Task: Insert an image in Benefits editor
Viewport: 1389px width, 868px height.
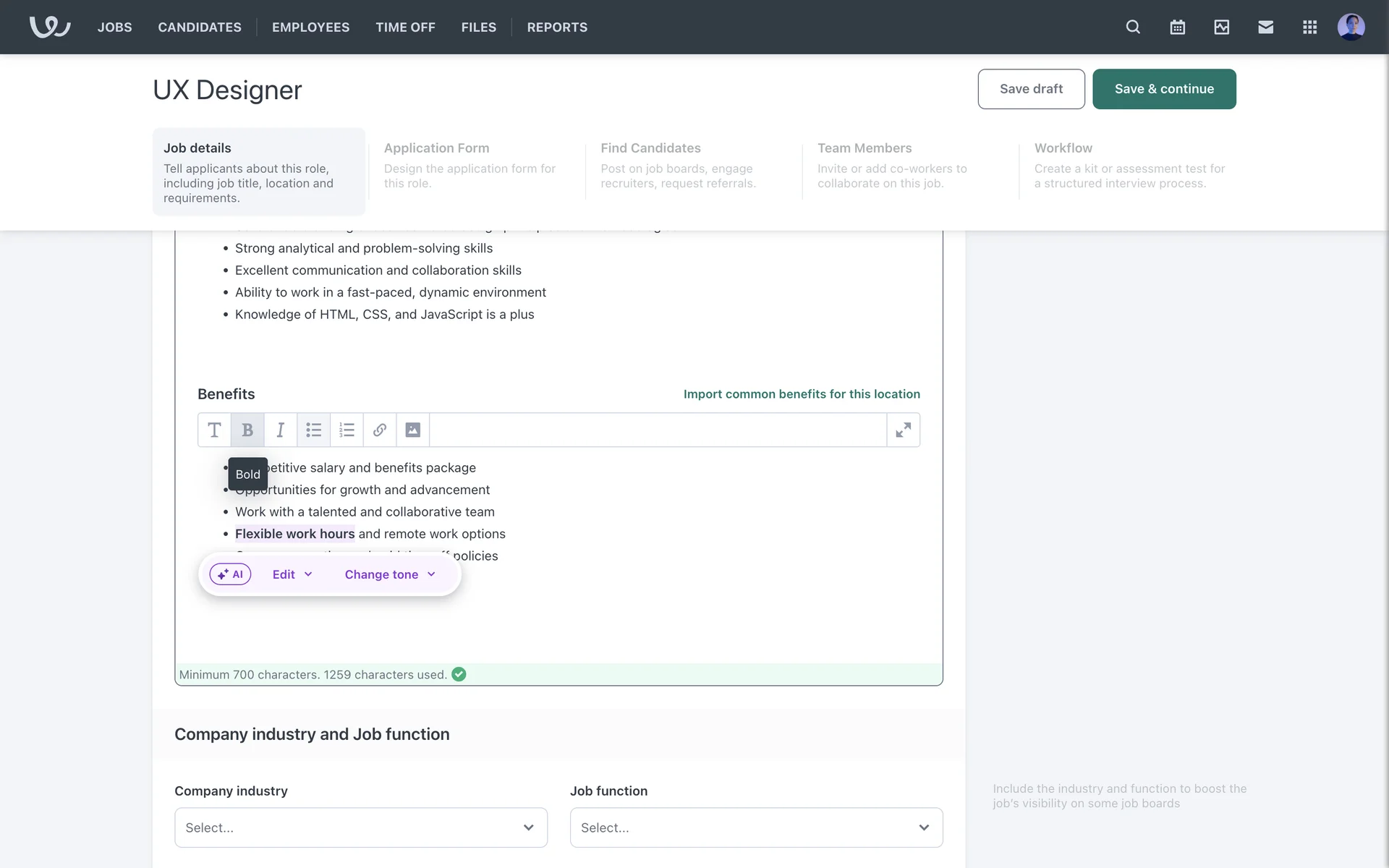Action: (412, 430)
